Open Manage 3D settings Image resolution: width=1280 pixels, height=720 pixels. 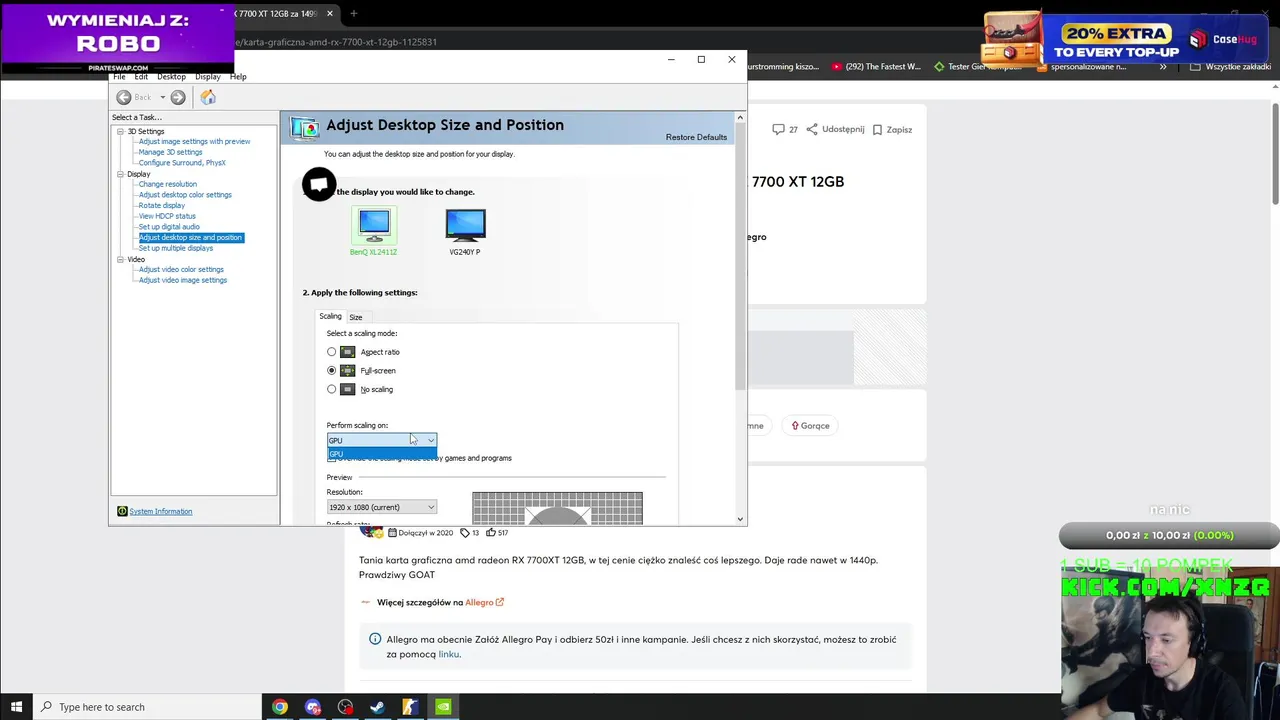pos(170,152)
